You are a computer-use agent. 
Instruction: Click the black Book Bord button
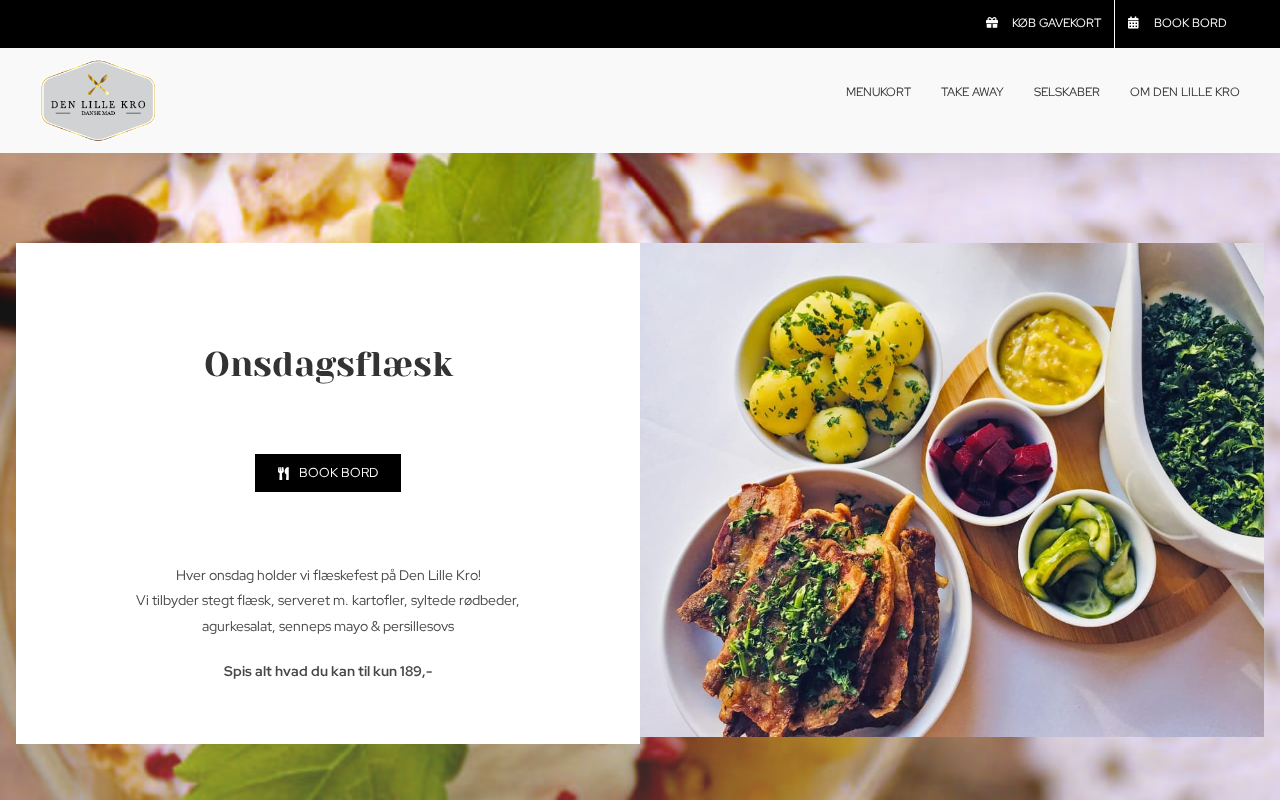328,473
